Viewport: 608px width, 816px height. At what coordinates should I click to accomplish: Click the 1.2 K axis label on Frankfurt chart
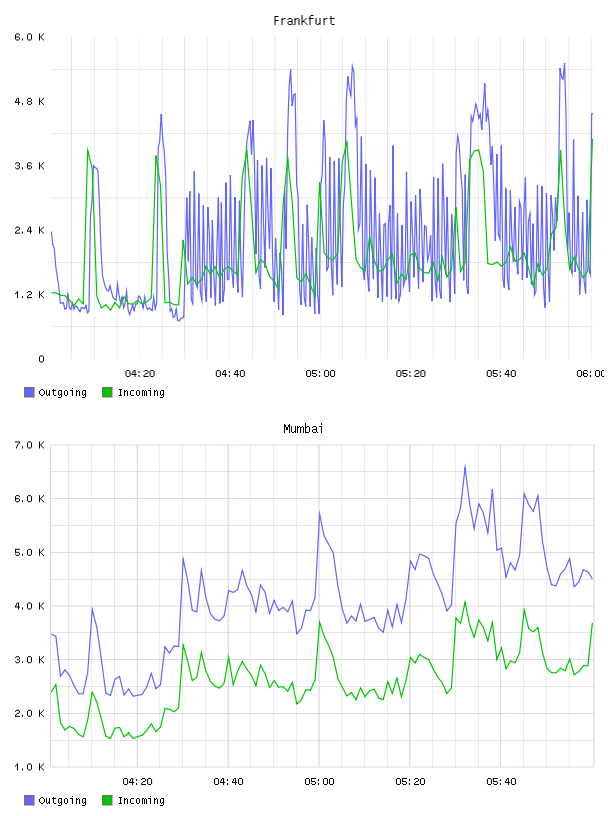tap(30, 295)
